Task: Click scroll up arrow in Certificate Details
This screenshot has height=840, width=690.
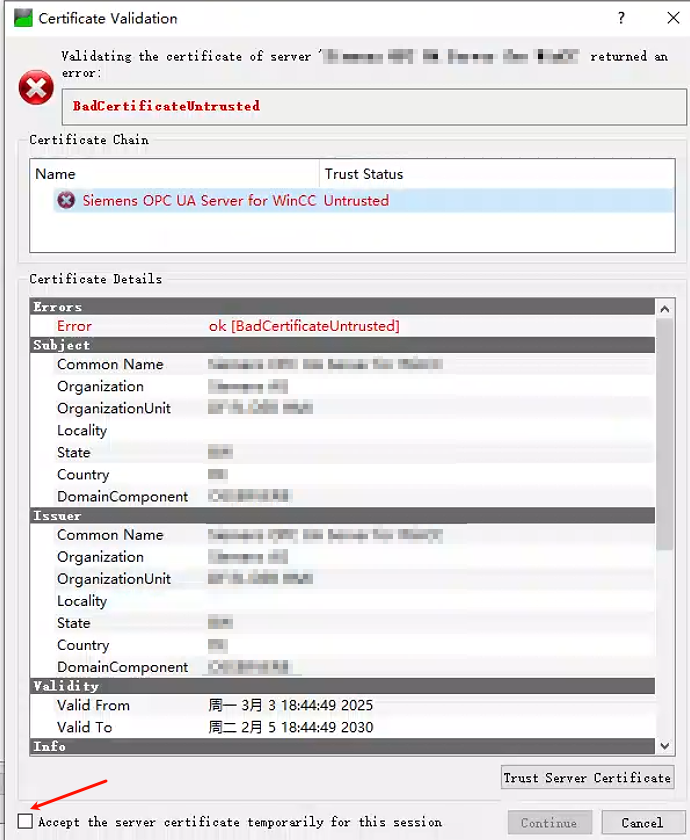Action: (x=665, y=309)
